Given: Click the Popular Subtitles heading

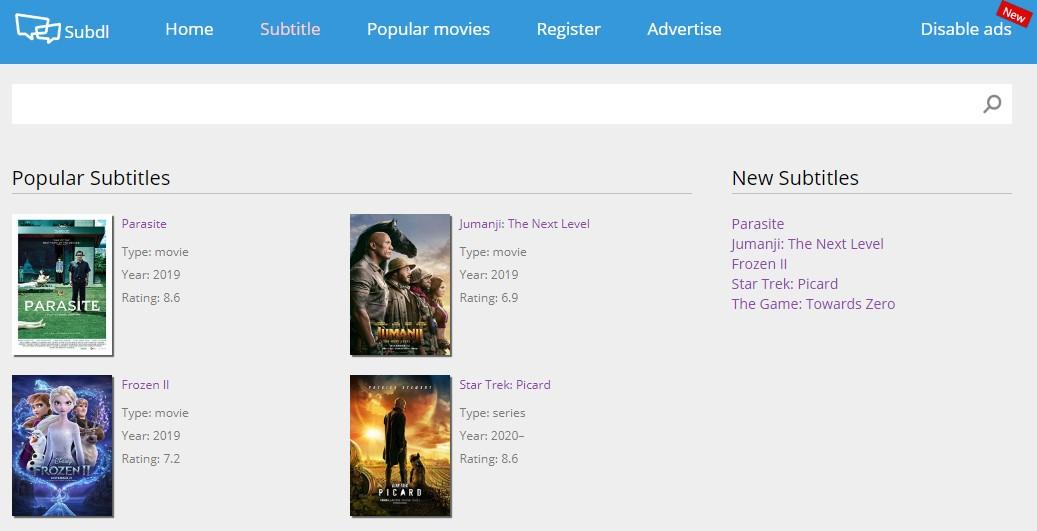Looking at the screenshot, I should pyautogui.click(x=91, y=178).
